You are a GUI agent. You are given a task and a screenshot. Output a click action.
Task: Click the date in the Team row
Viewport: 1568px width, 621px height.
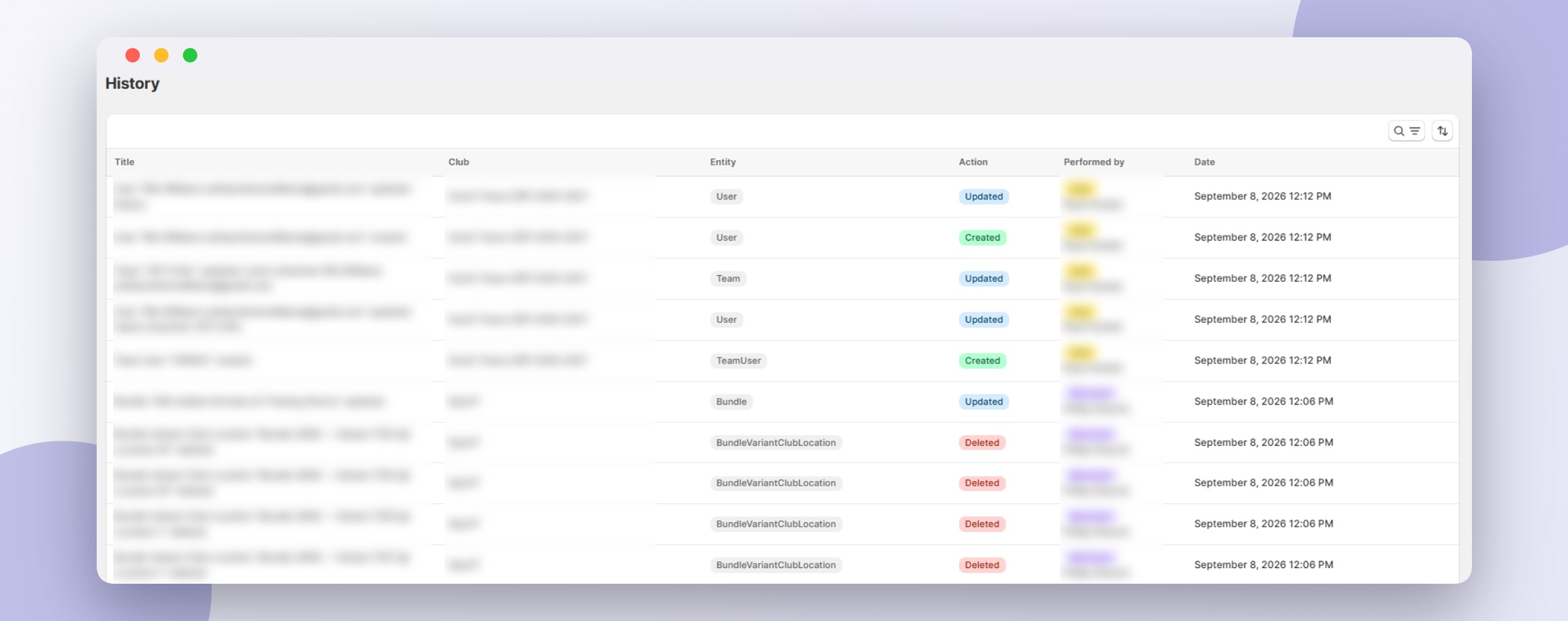click(x=1263, y=278)
